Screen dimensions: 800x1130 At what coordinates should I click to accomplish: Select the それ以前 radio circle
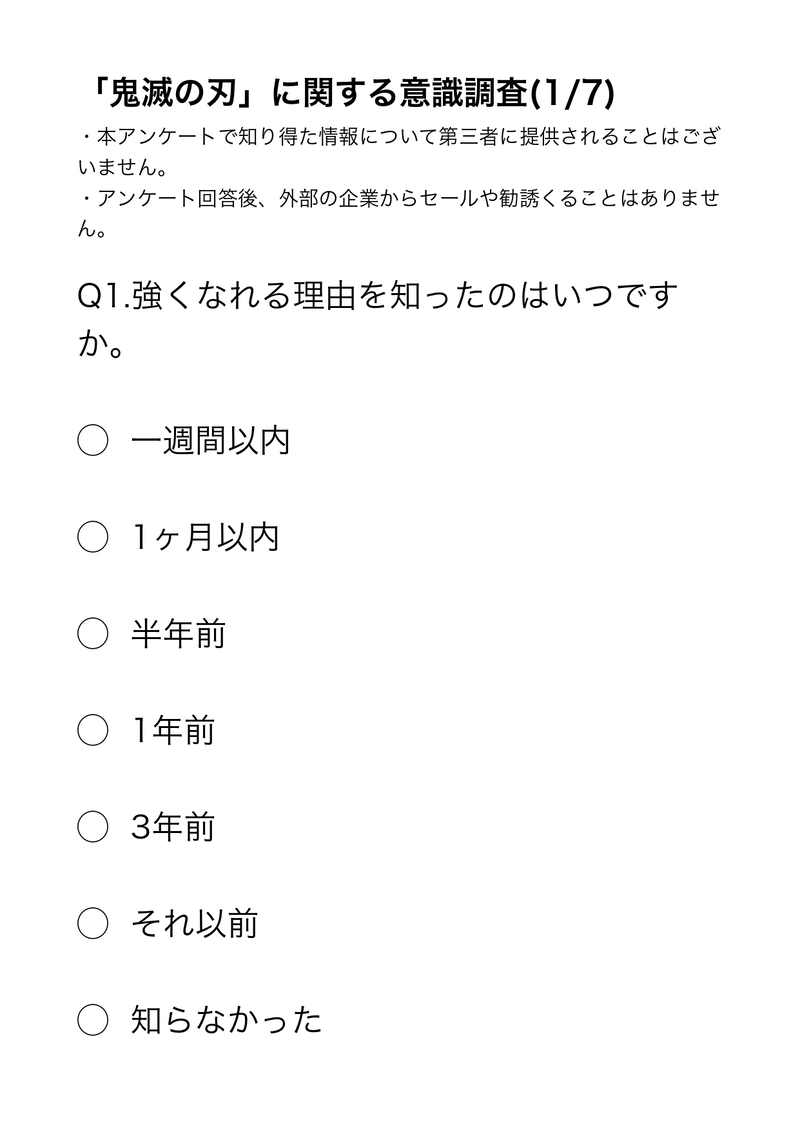click(x=92, y=923)
